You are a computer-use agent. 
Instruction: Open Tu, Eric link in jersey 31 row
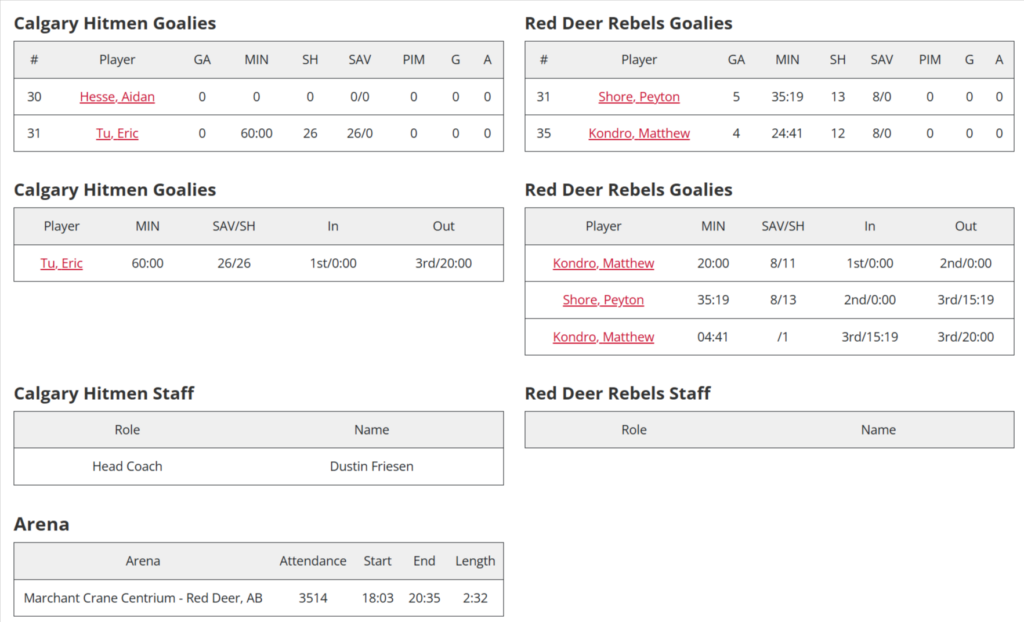tap(117, 133)
